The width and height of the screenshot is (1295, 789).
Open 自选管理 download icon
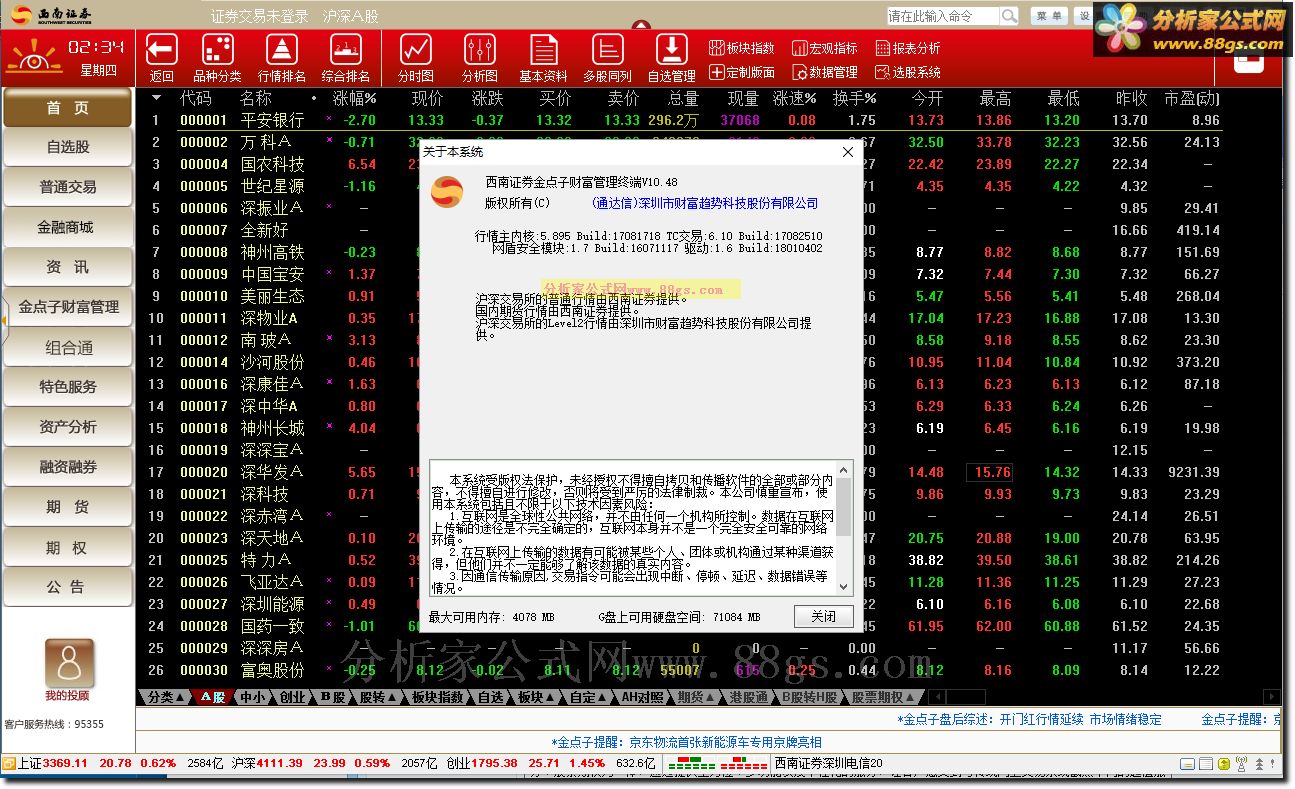click(x=672, y=50)
